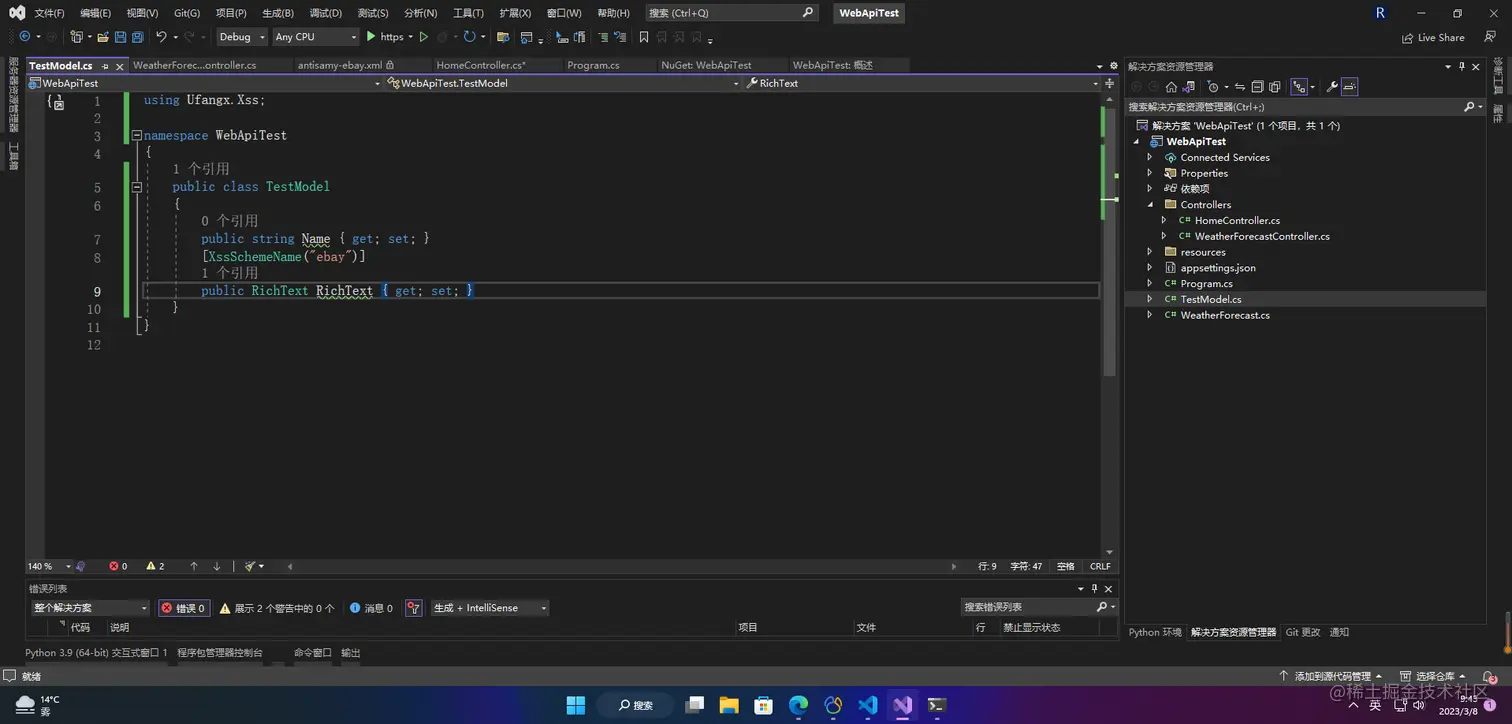Open the 输出 output window tab
The width and height of the screenshot is (1512, 724).
[x=350, y=652]
